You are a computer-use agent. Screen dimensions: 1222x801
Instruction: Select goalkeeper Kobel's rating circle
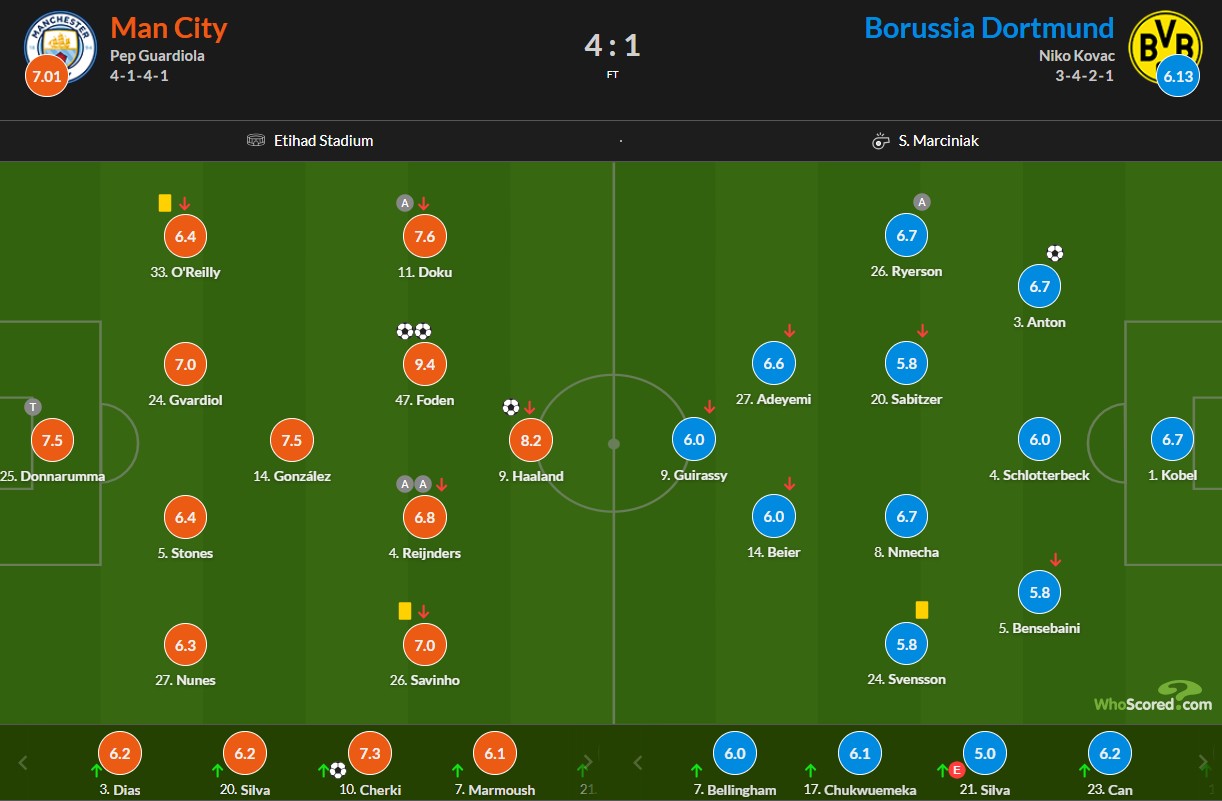click(x=1172, y=439)
